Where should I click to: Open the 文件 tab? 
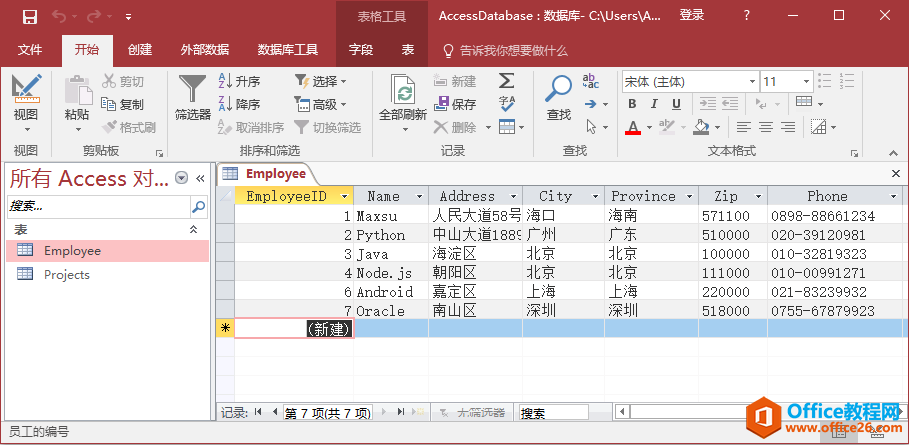tap(30, 50)
